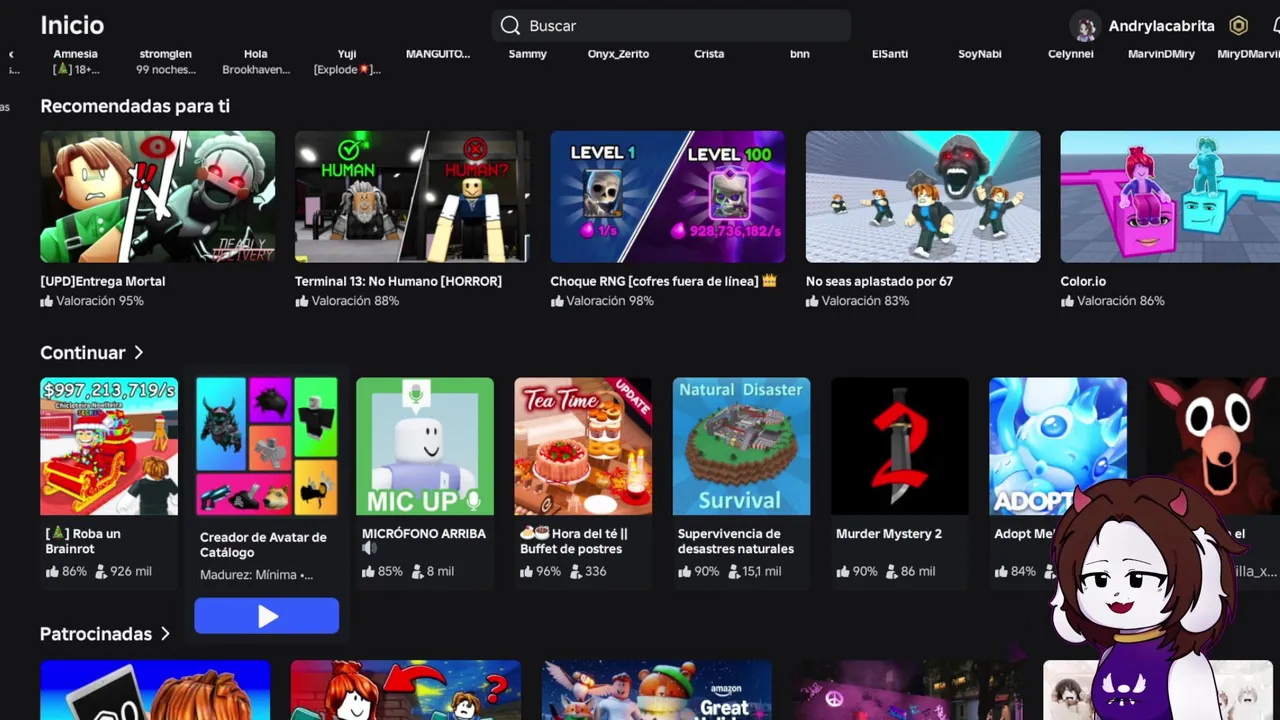1280x720 pixels.
Task: Click Choque RNG cofres title
Action: click(x=663, y=281)
